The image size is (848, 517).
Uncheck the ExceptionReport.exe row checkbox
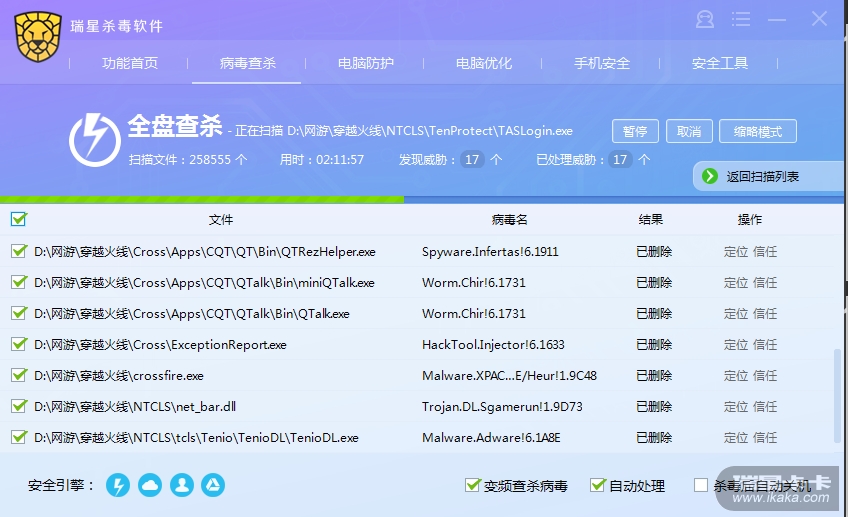click(x=19, y=344)
